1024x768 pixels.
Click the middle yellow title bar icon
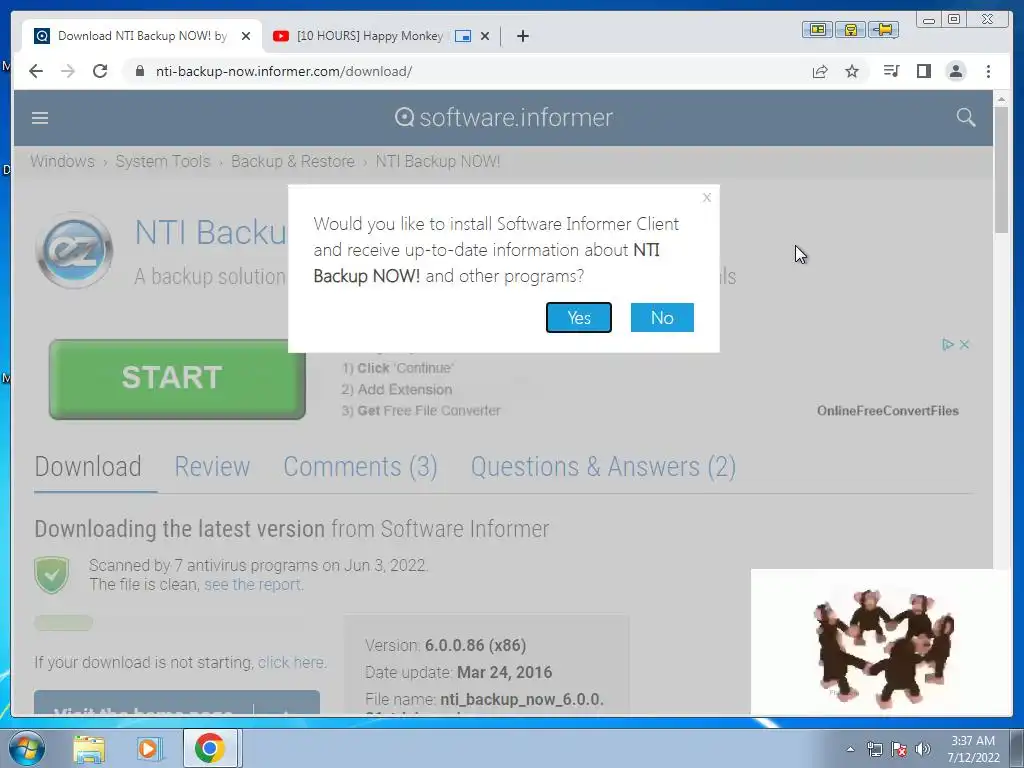850,29
